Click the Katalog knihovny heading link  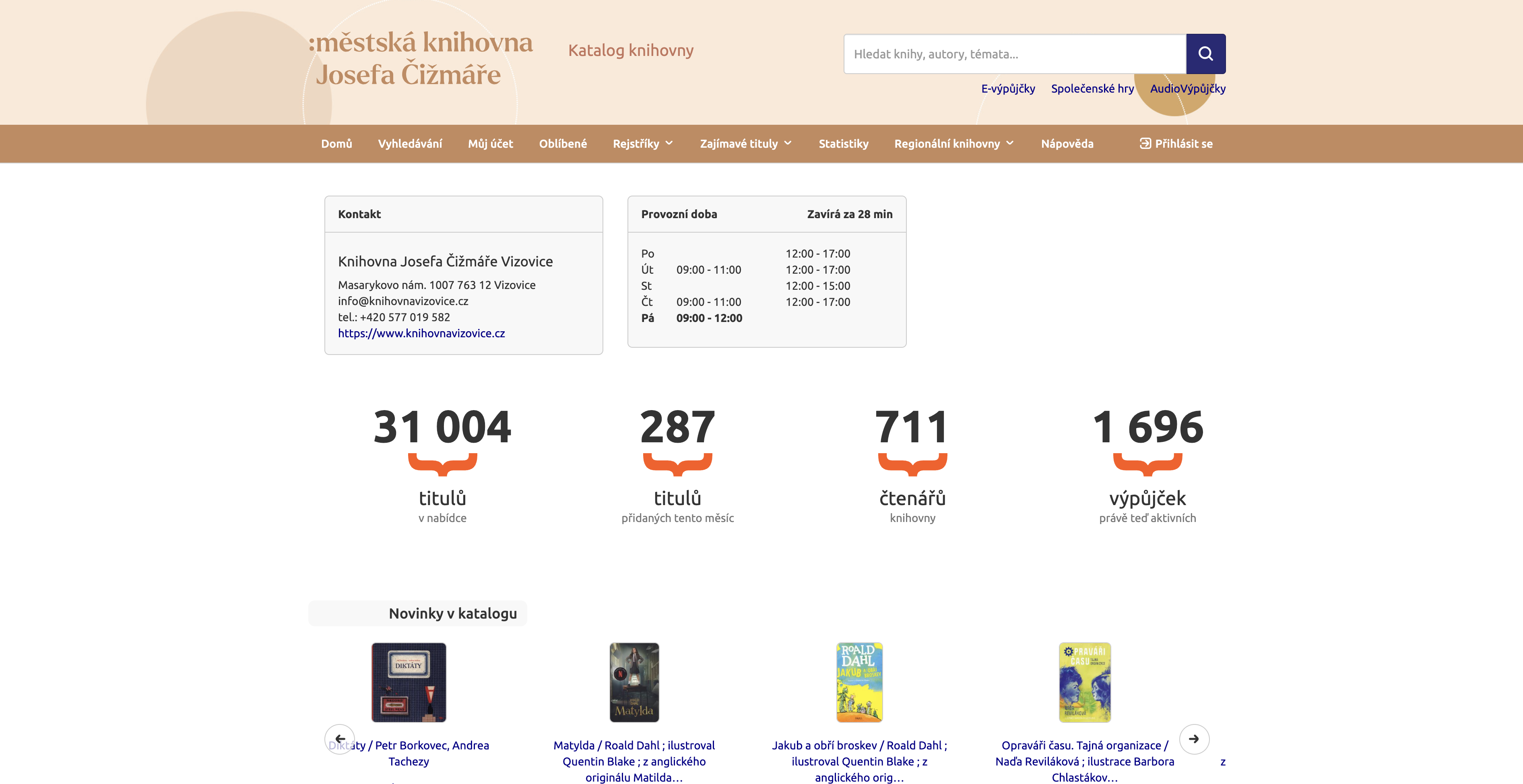630,50
